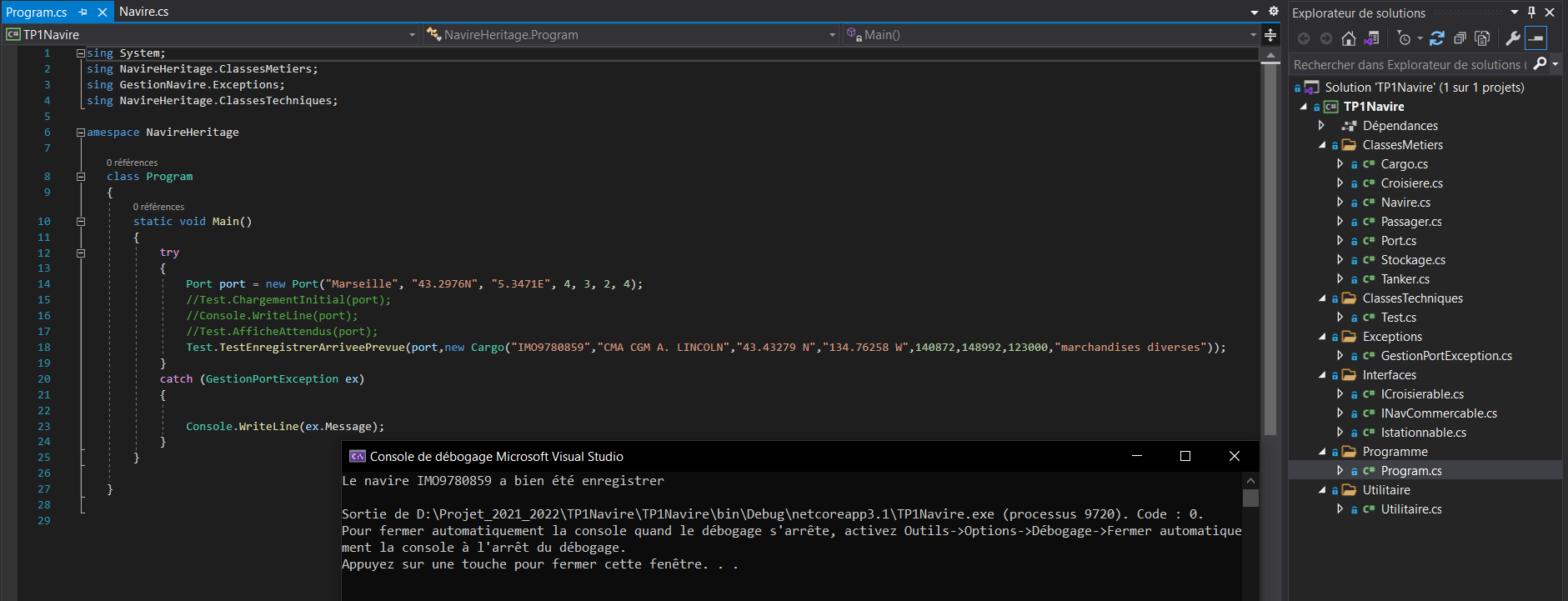Image resolution: width=1568 pixels, height=601 pixels.
Task: Click debug console title bar app icon
Action: point(358,456)
